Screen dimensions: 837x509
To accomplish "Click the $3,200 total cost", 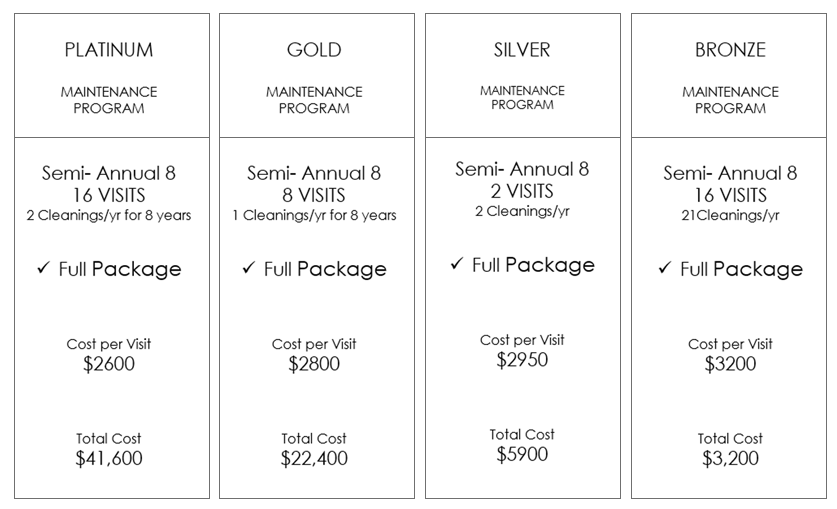I will coord(730,458).
